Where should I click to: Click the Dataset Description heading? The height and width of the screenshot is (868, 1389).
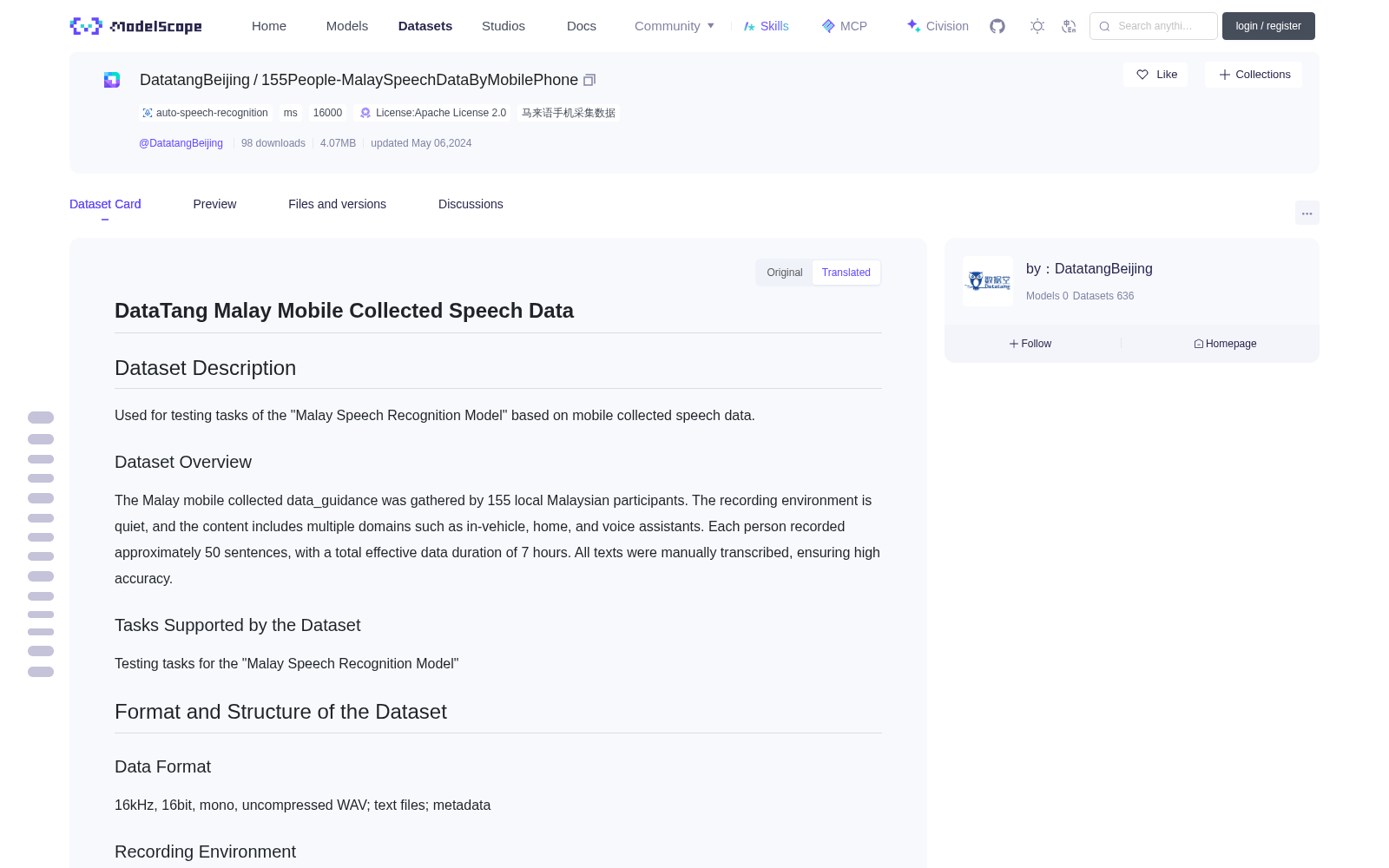tap(205, 368)
